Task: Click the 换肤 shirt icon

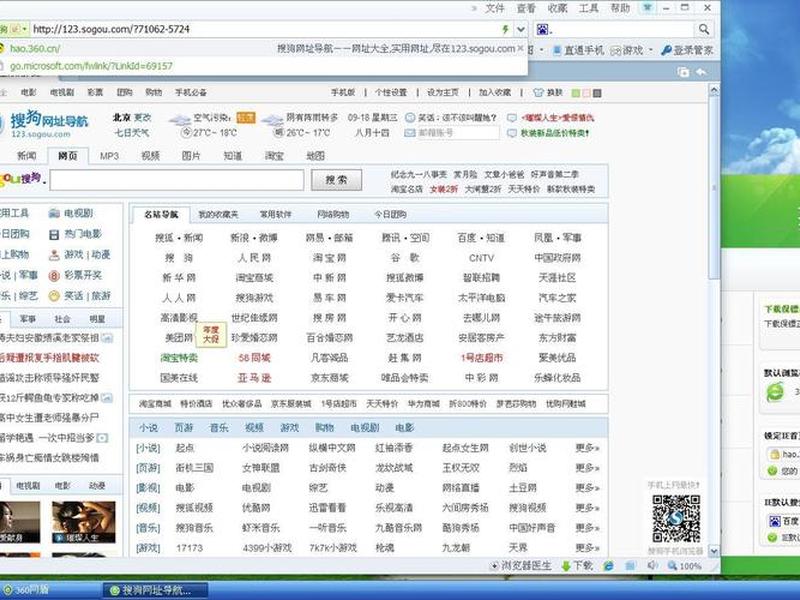Action: 538,92
